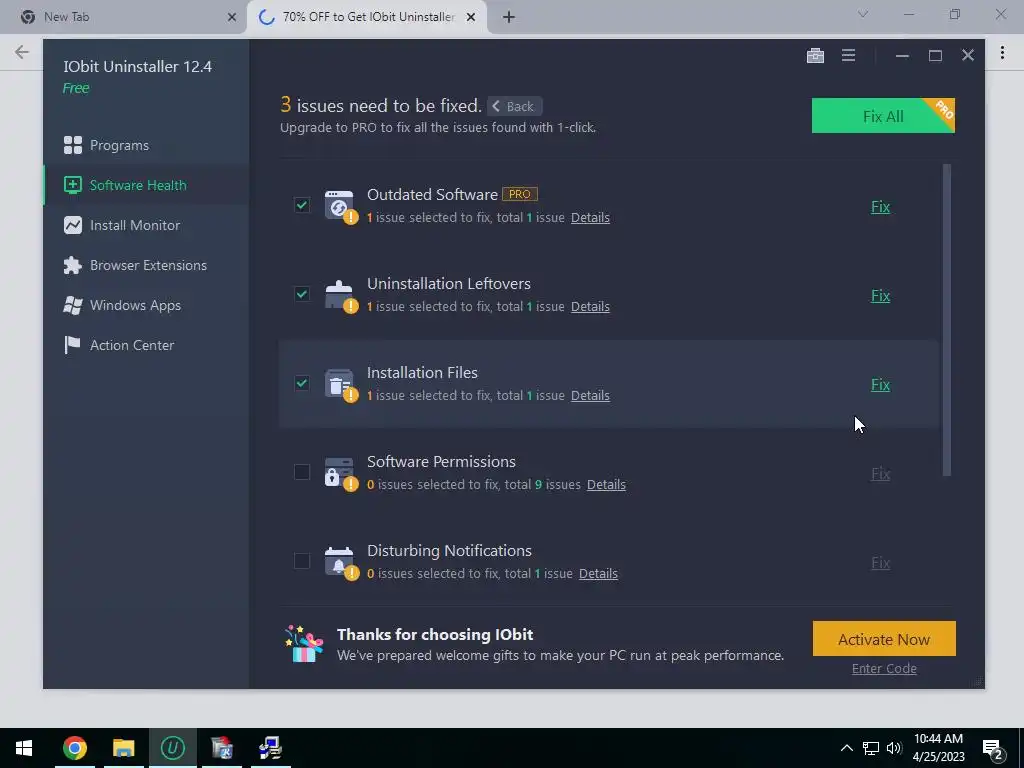This screenshot has height=768, width=1024.
Task: Fix the Installation Files issue
Action: pyautogui.click(x=880, y=385)
